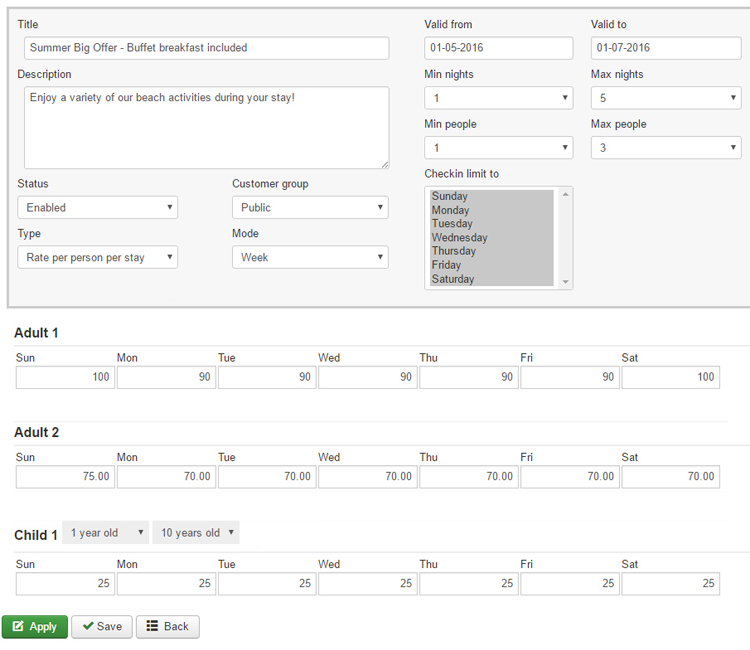Open the Type rate dropdown
This screenshot has width=750, height=650.
98,257
